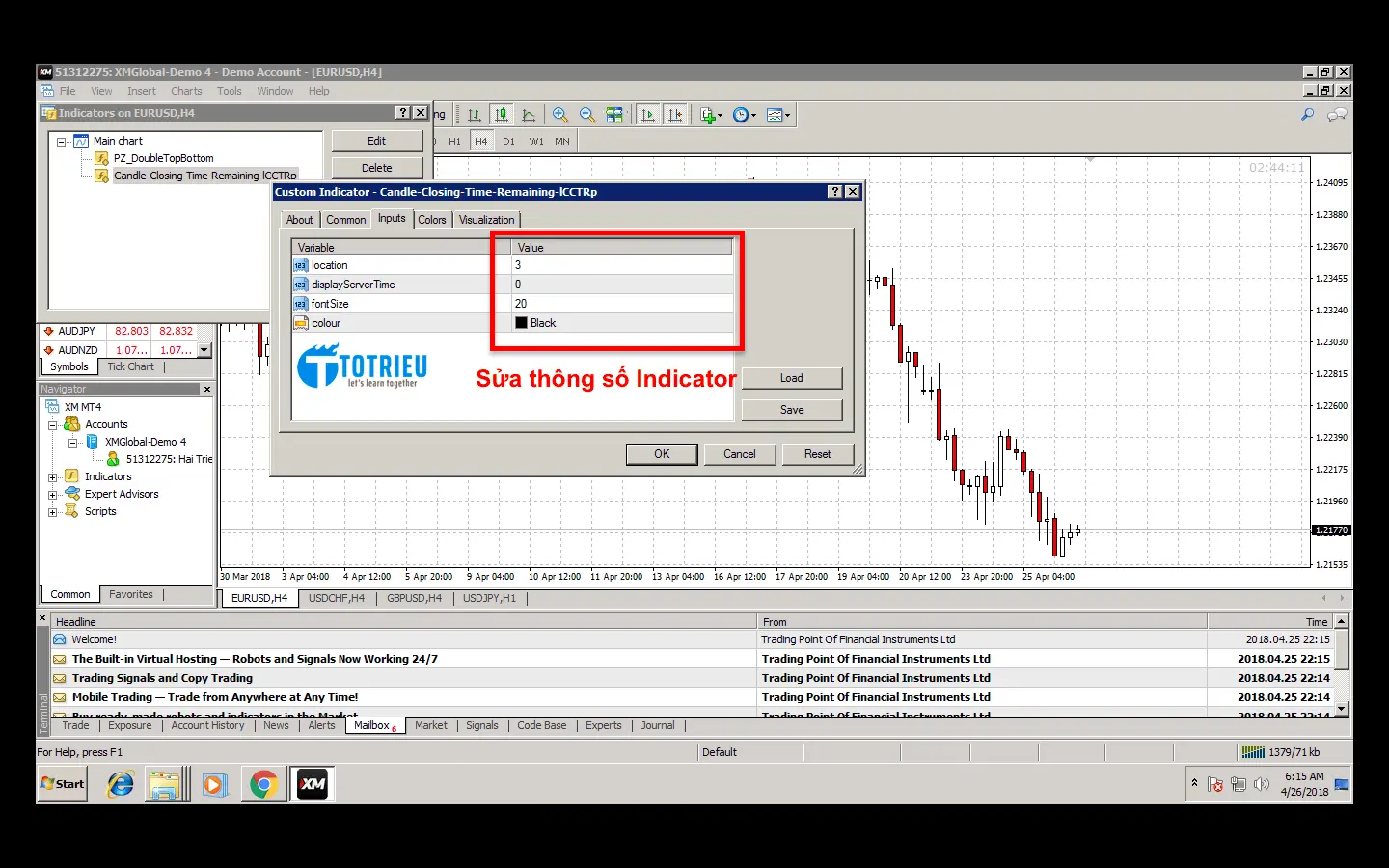Select the MN timeframe button

[x=562, y=141]
